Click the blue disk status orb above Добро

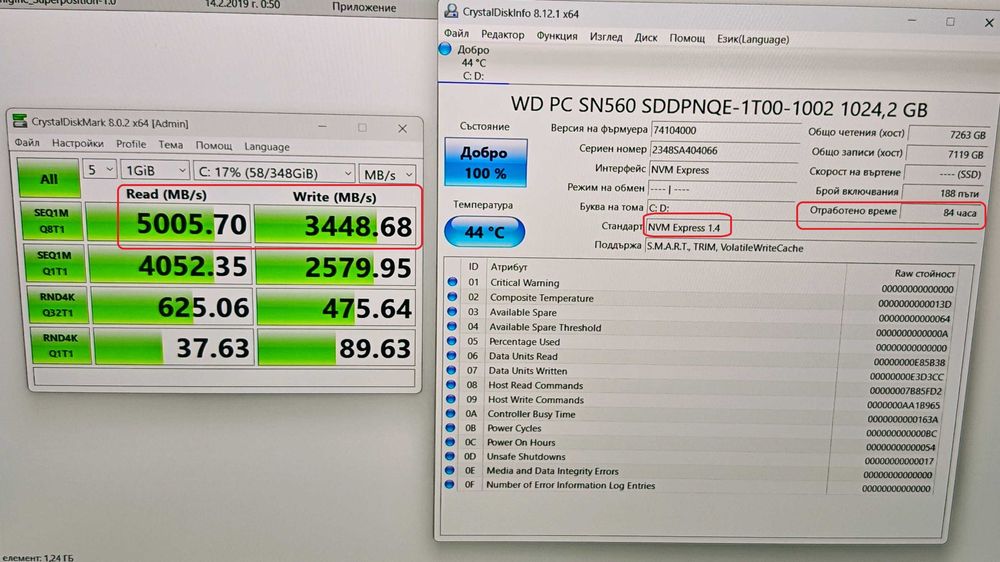[x=445, y=48]
